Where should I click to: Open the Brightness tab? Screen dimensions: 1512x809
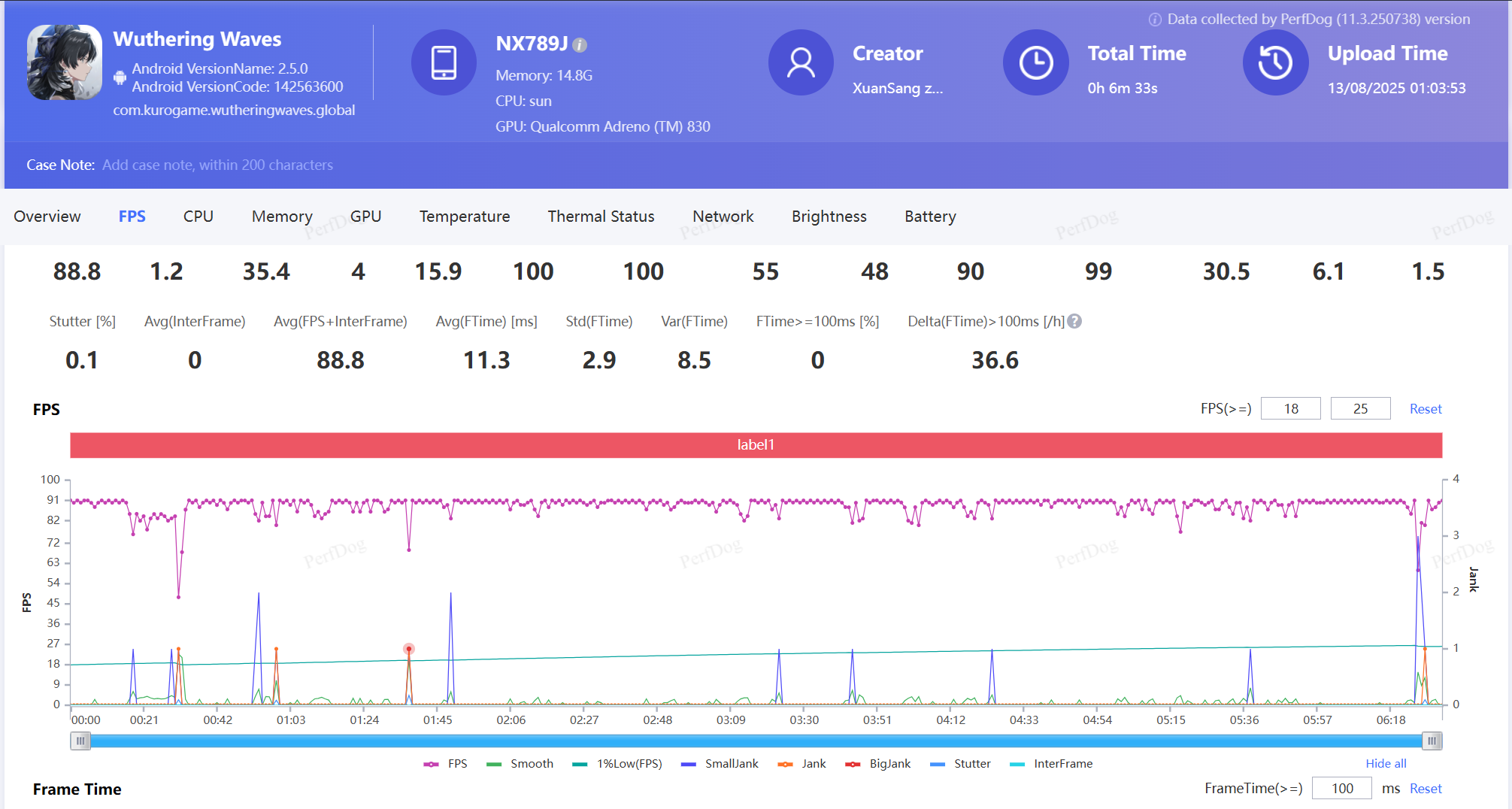829,217
